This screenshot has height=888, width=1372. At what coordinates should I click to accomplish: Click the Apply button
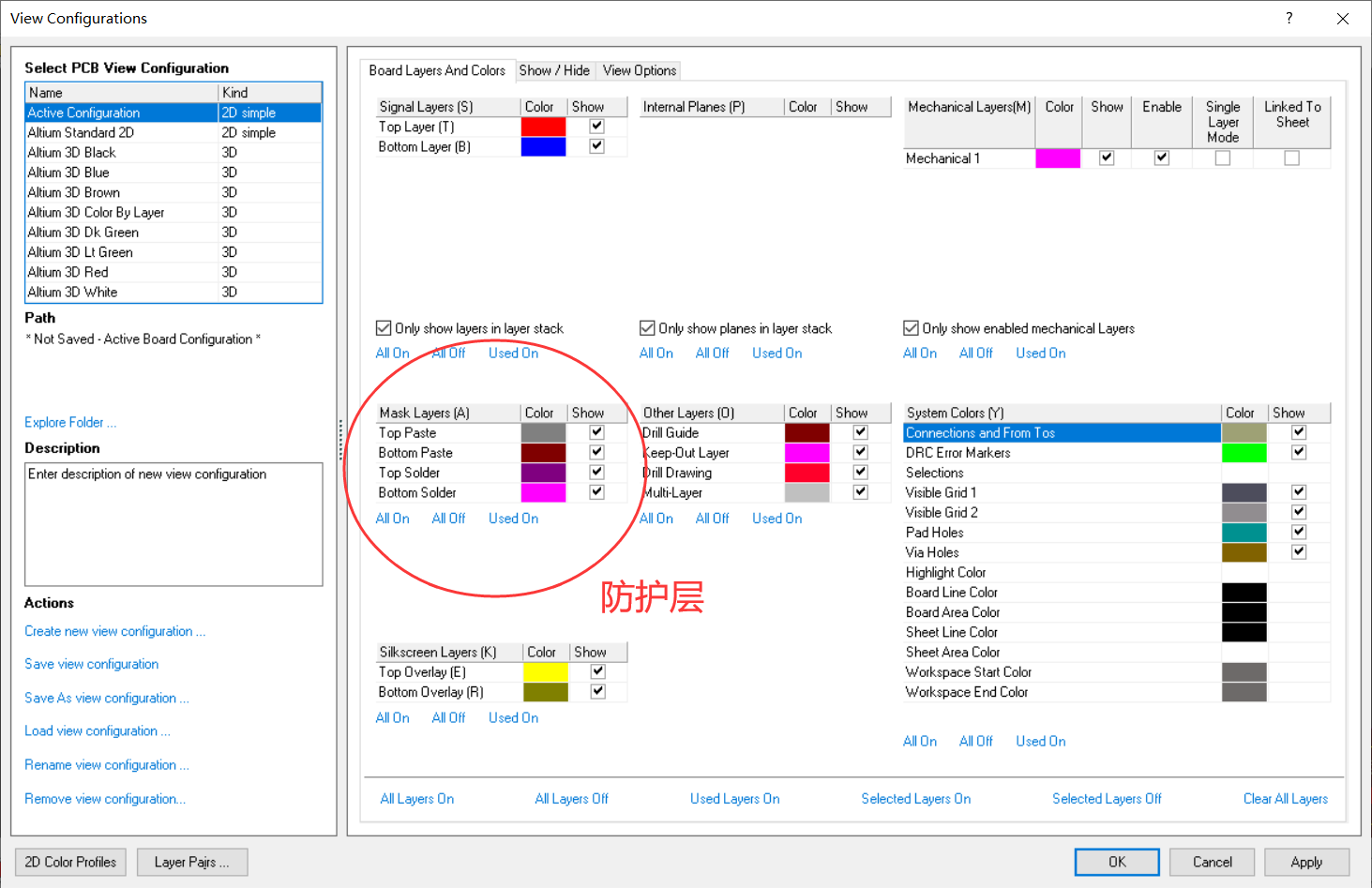[1306, 862]
